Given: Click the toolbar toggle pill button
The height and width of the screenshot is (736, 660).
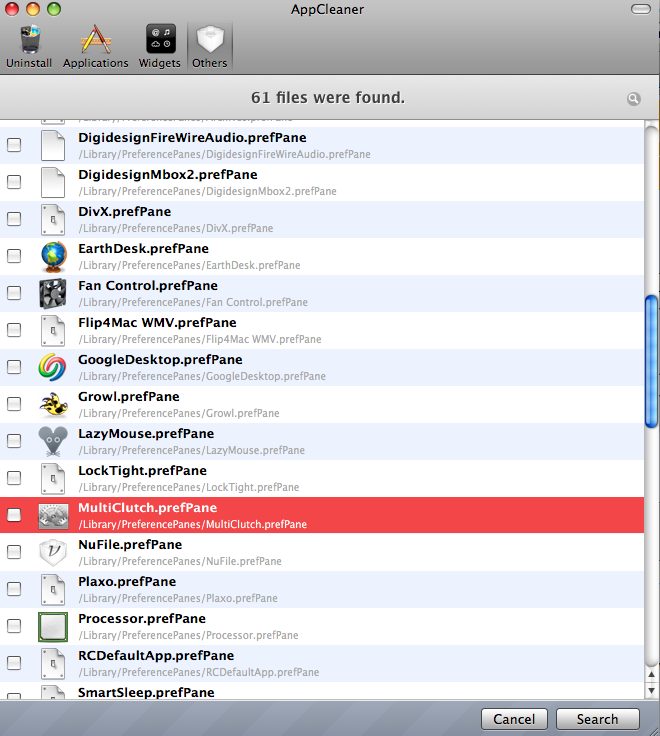Looking at the screenshot, I should (x=640, y=9).
